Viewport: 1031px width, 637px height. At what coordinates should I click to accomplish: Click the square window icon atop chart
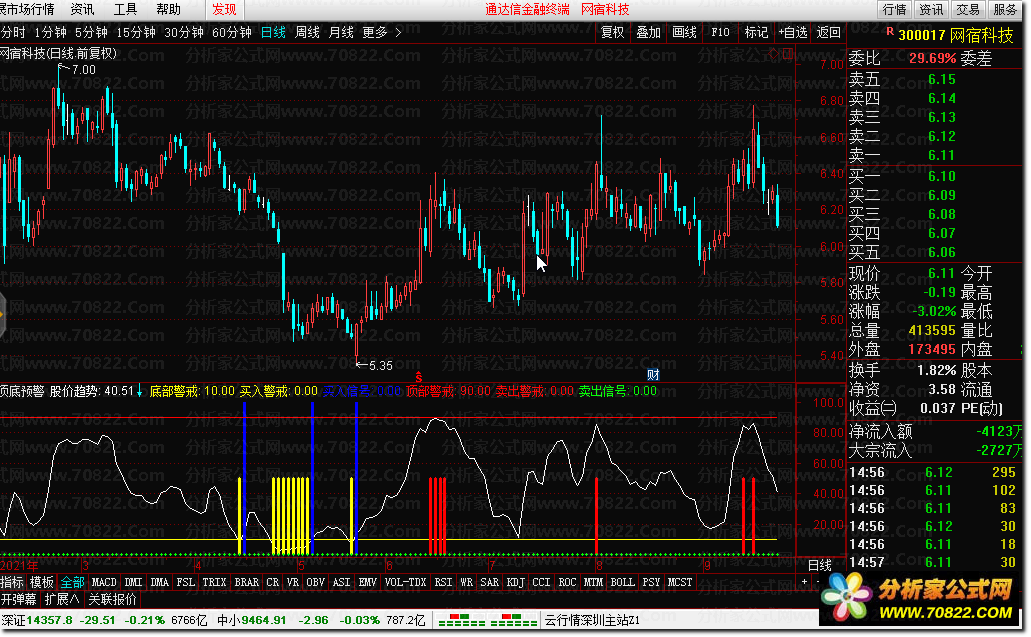click(x=787, y=53)
